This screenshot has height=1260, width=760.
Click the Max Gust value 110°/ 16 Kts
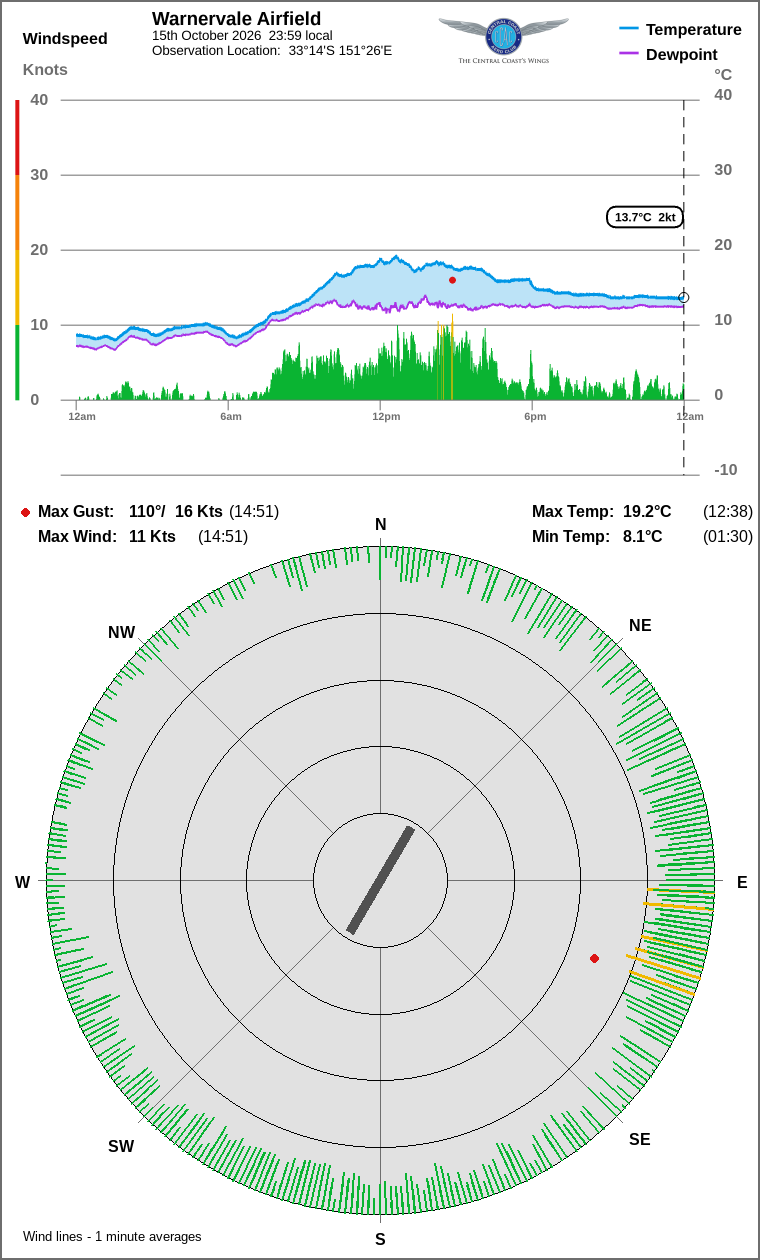coord(176,512)
